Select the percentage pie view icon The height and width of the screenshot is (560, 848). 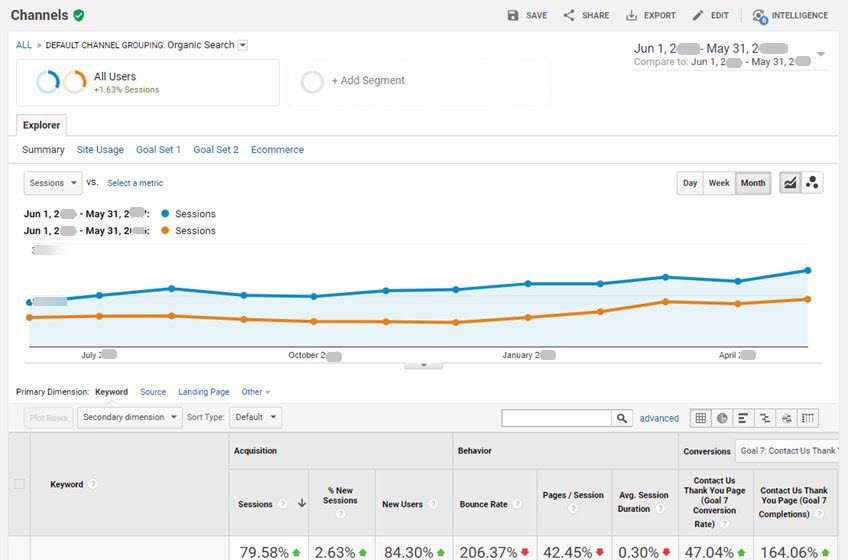coord(722,418)
